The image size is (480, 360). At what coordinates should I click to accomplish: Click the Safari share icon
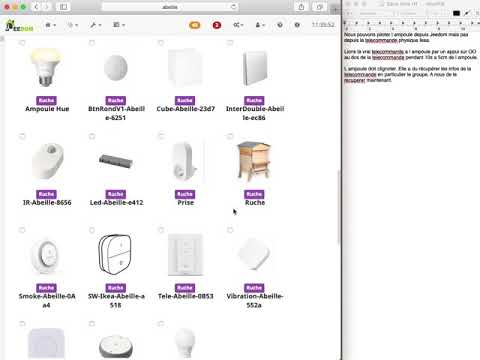(x=301, y=7)
